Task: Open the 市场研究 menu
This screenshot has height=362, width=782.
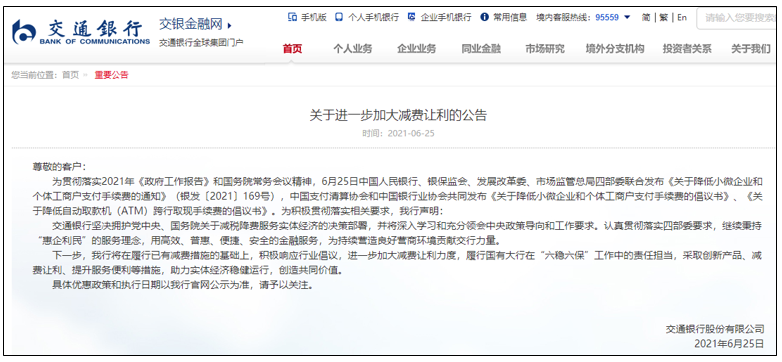Action: (545, 49)
